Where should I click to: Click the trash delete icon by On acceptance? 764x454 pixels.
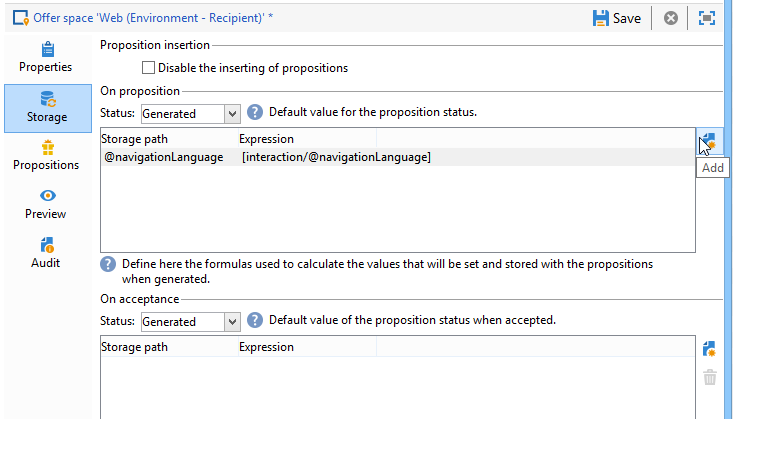[710, 377]
